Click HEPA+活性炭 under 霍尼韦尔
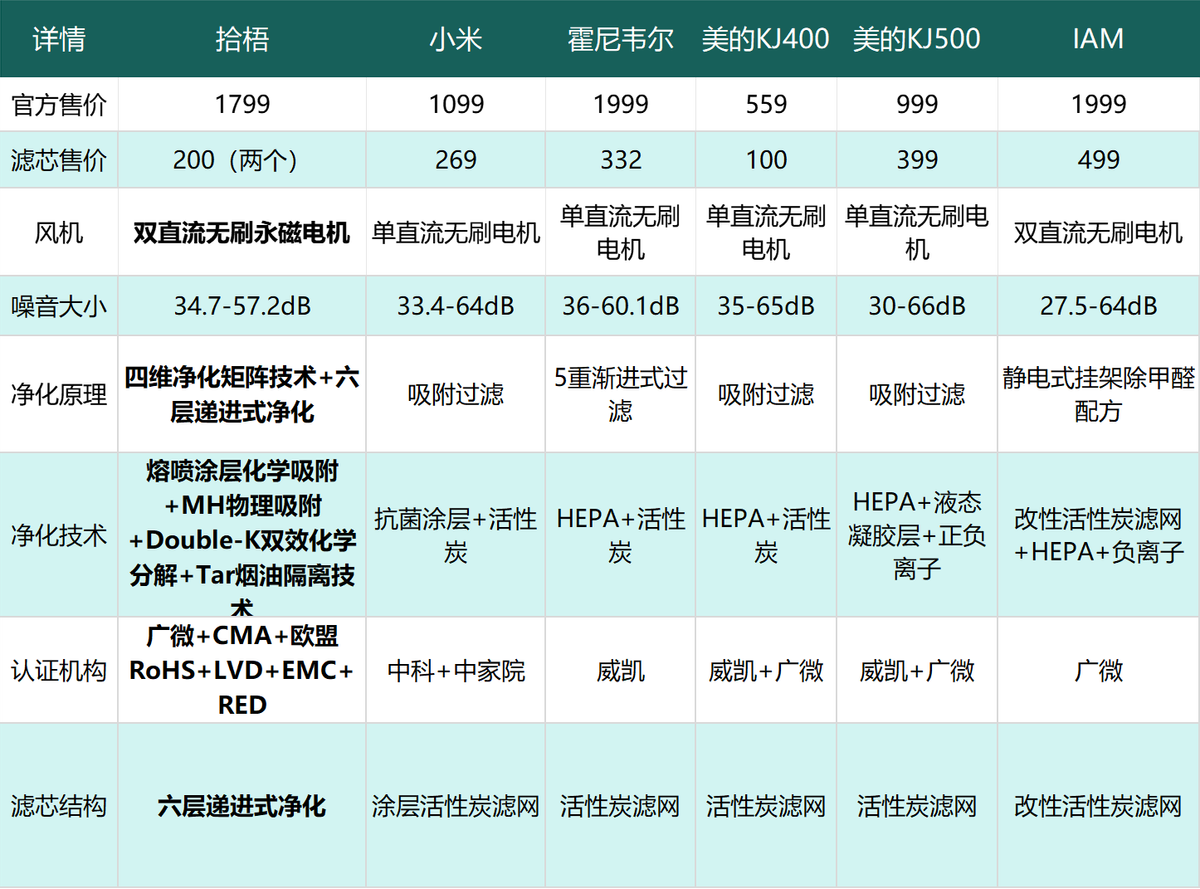 tap(620, 535)
